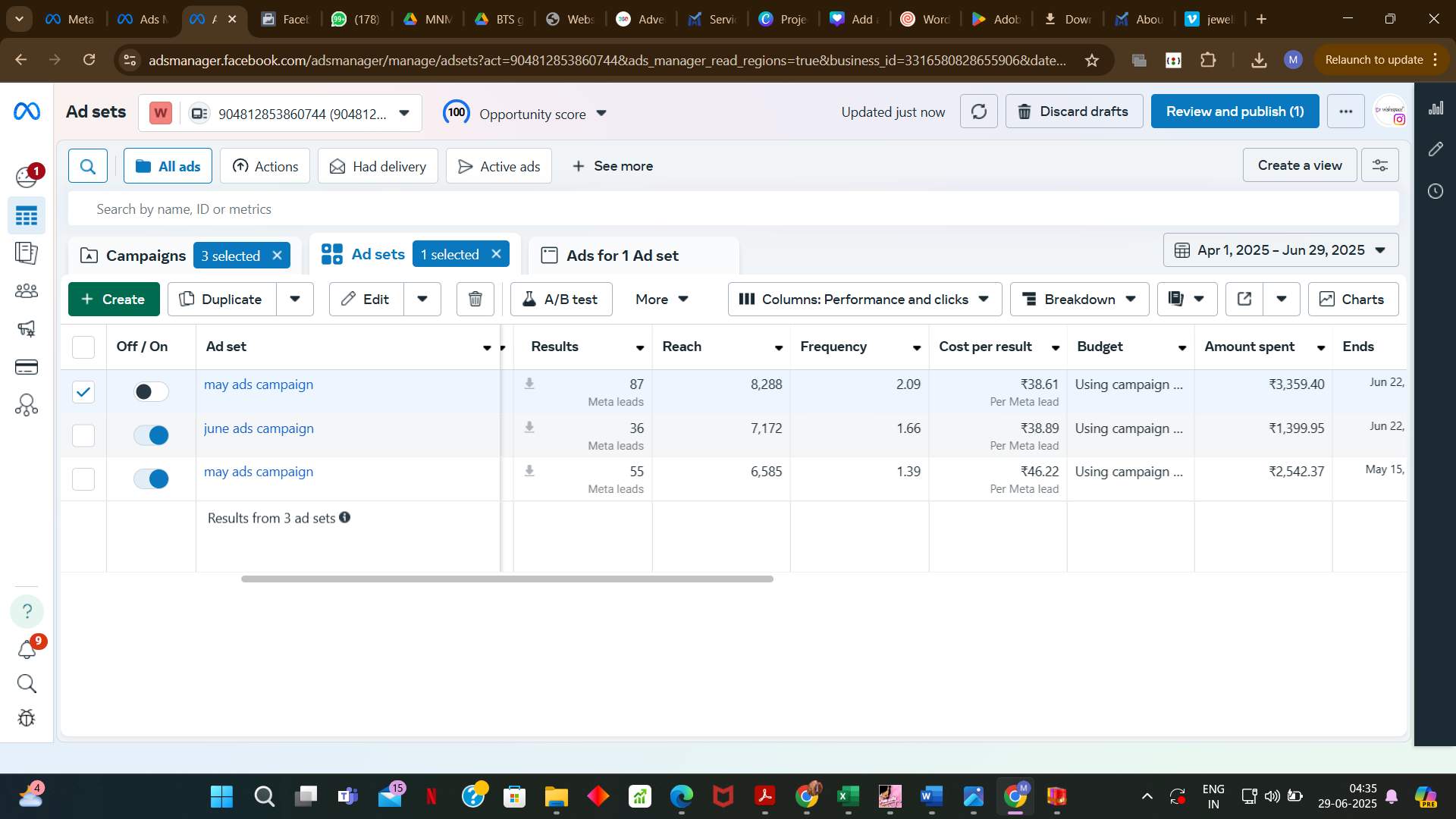
Task: Open the june ads campaign link
Action: (259, 428)
